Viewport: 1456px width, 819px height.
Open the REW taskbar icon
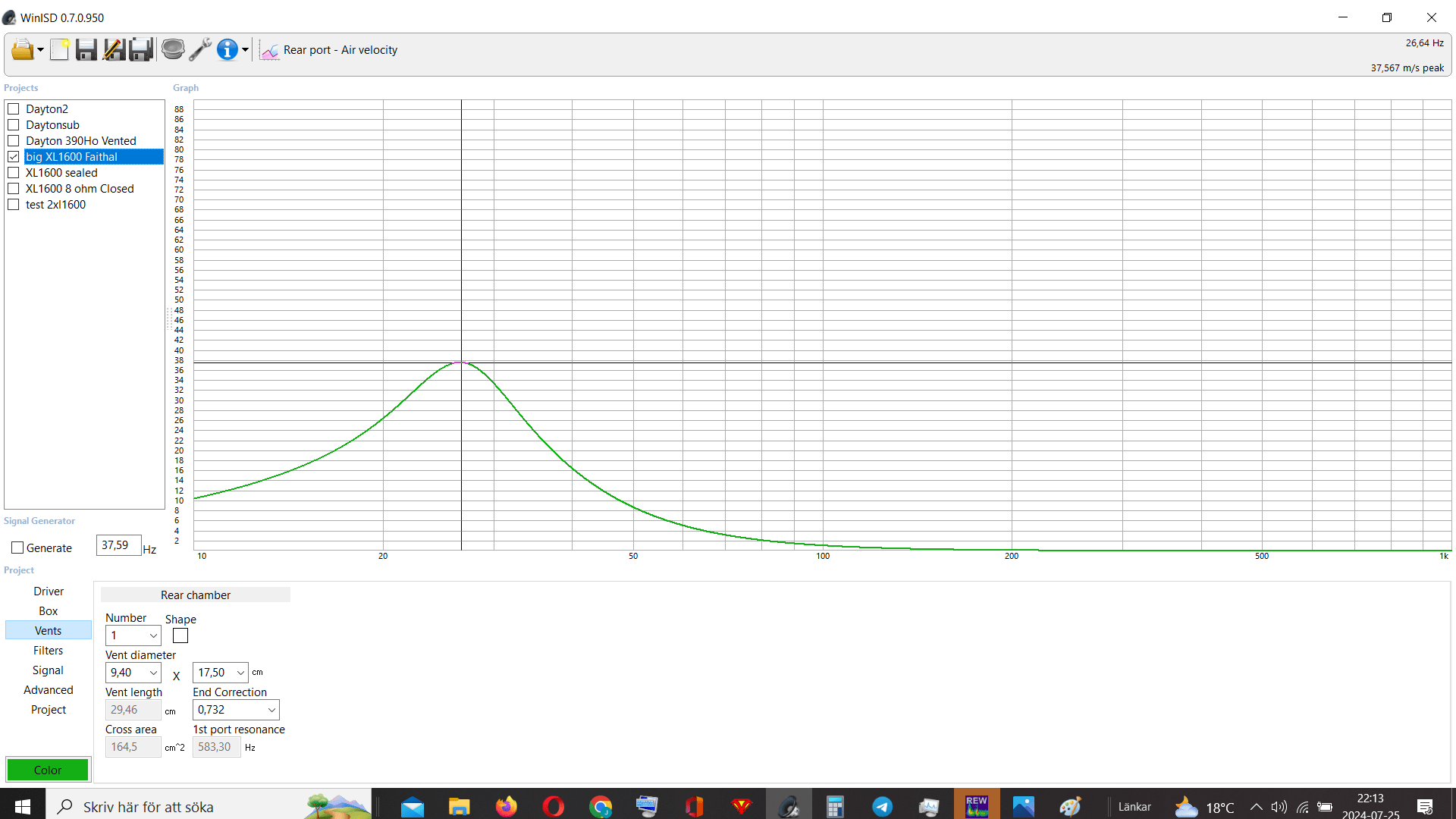pos(977,806)
